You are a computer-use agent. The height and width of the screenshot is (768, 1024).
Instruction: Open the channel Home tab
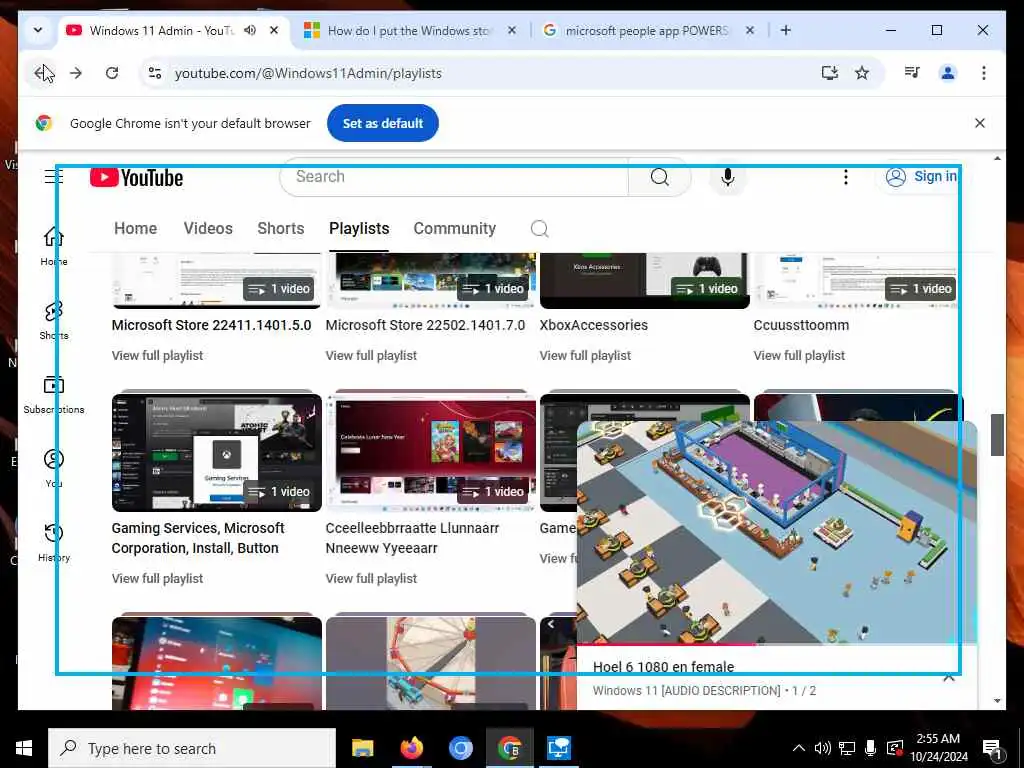click(135, 229)
